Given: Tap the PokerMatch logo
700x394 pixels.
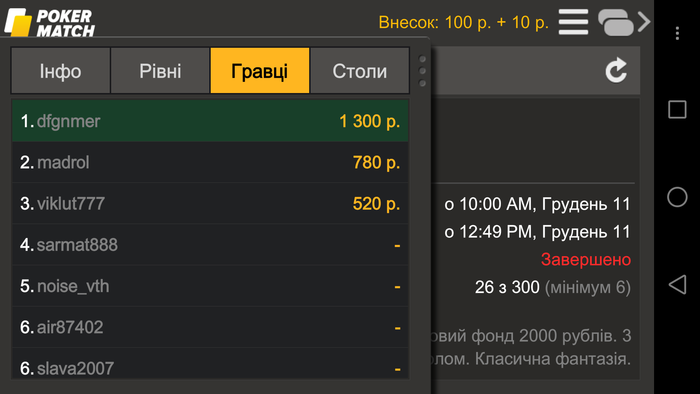Looking at the screenshot, I should (x=50, y=22).
